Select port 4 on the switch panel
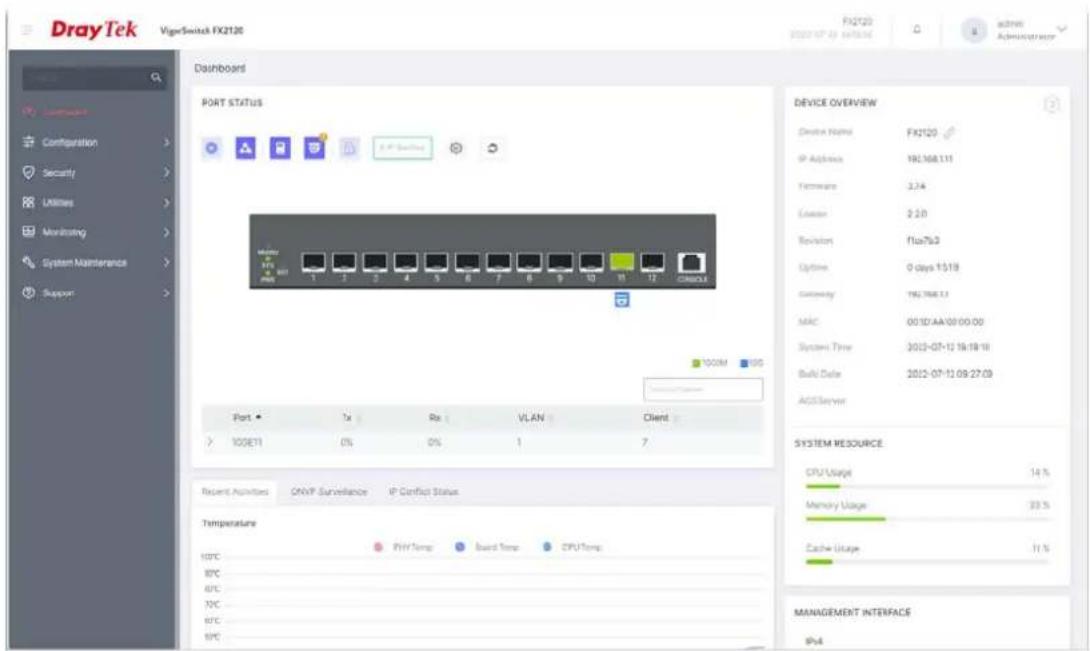Image resolution: width=1090 pixels, height=651 pixels. [x=406, y=263]
